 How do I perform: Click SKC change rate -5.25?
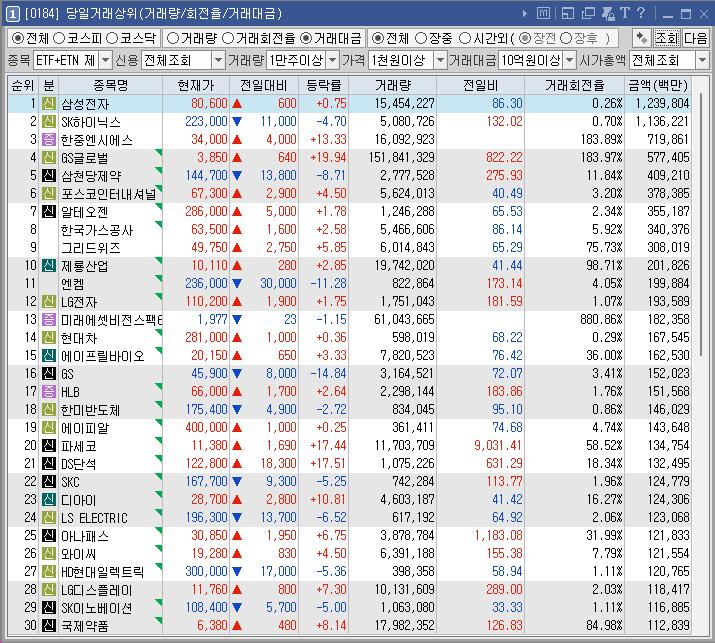pyautogui.click(x=332, y=481)
